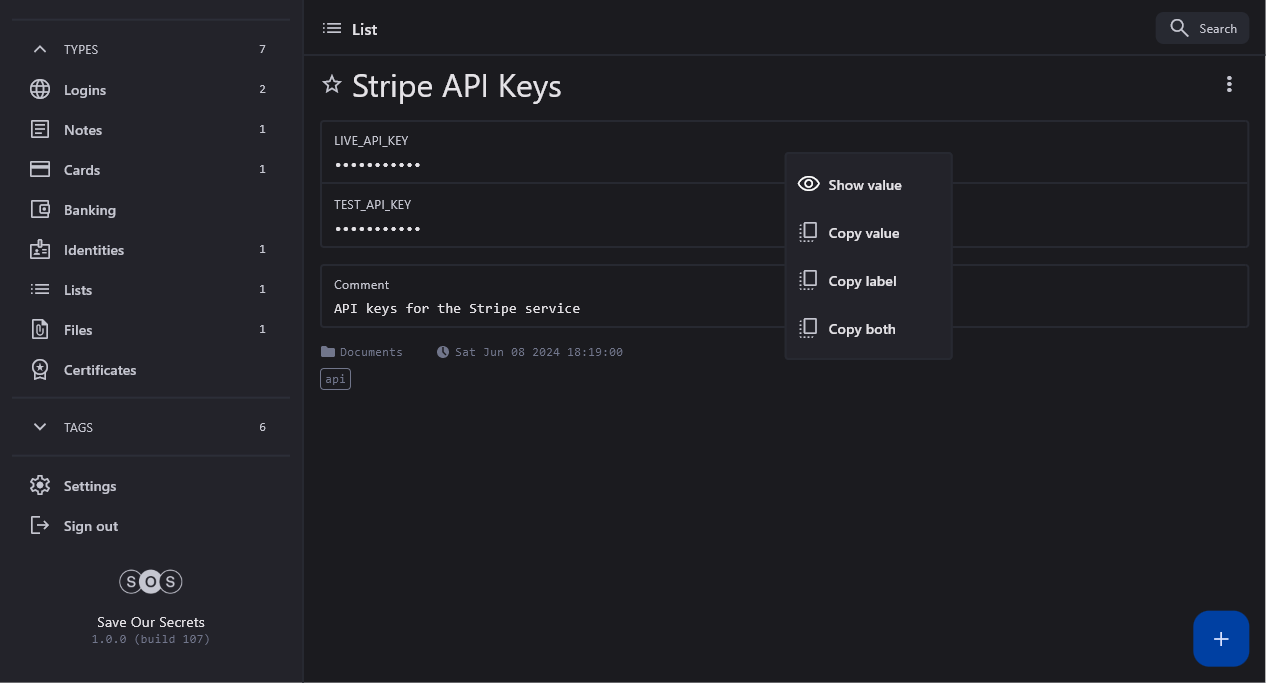This screenshot has width=1266, height=683.
Task: Toggle the favorite star for Stripe API Keys
Action: [332, 85]
